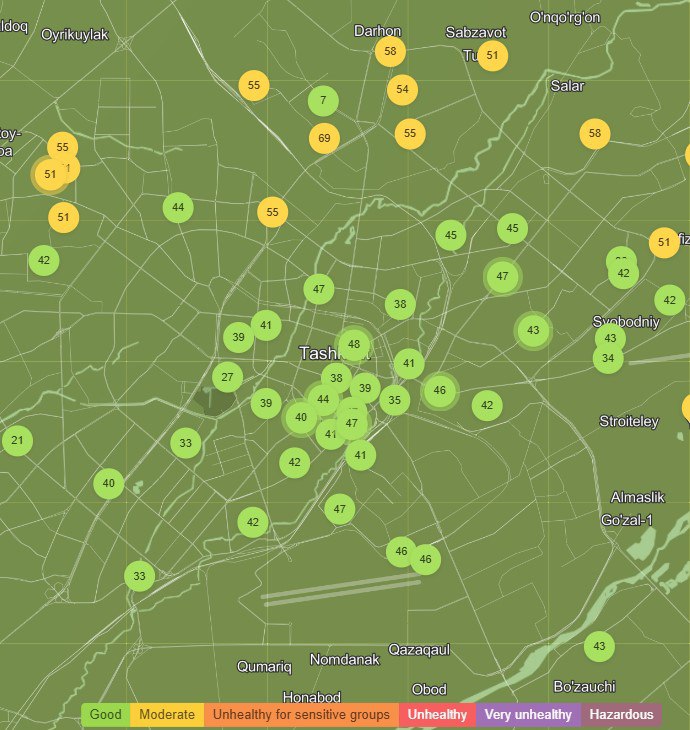
Task: Click the yellow 69 air quality marker
Action: tap(324, 138)
